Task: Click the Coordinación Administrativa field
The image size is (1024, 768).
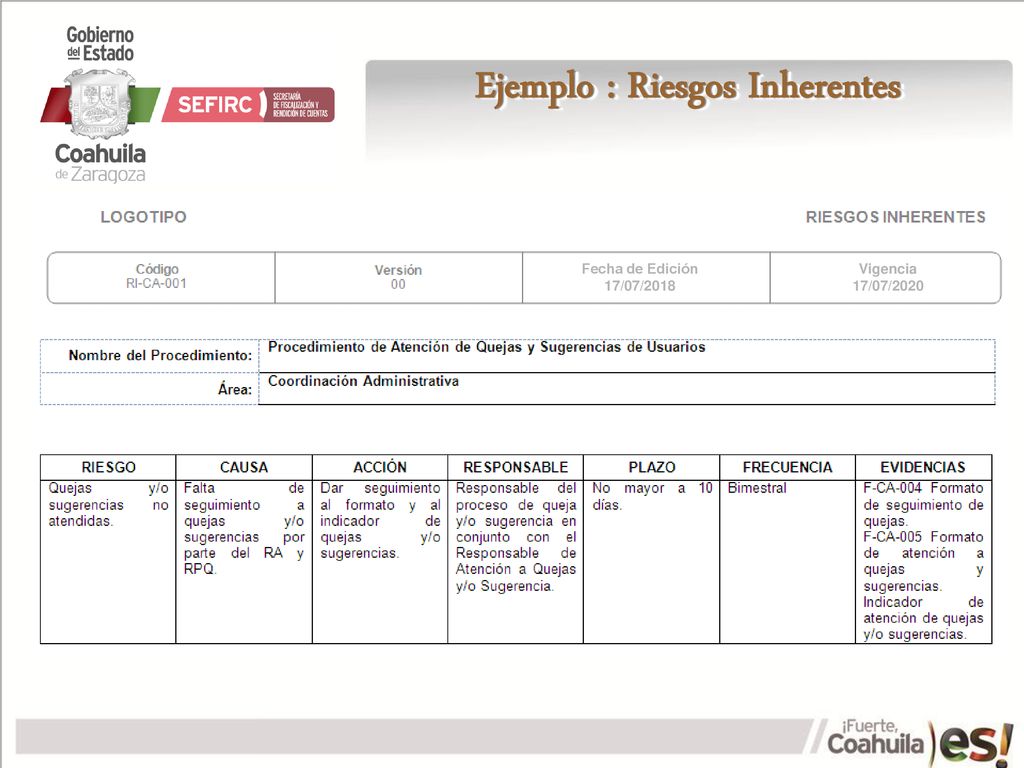Action: [626, 389]
